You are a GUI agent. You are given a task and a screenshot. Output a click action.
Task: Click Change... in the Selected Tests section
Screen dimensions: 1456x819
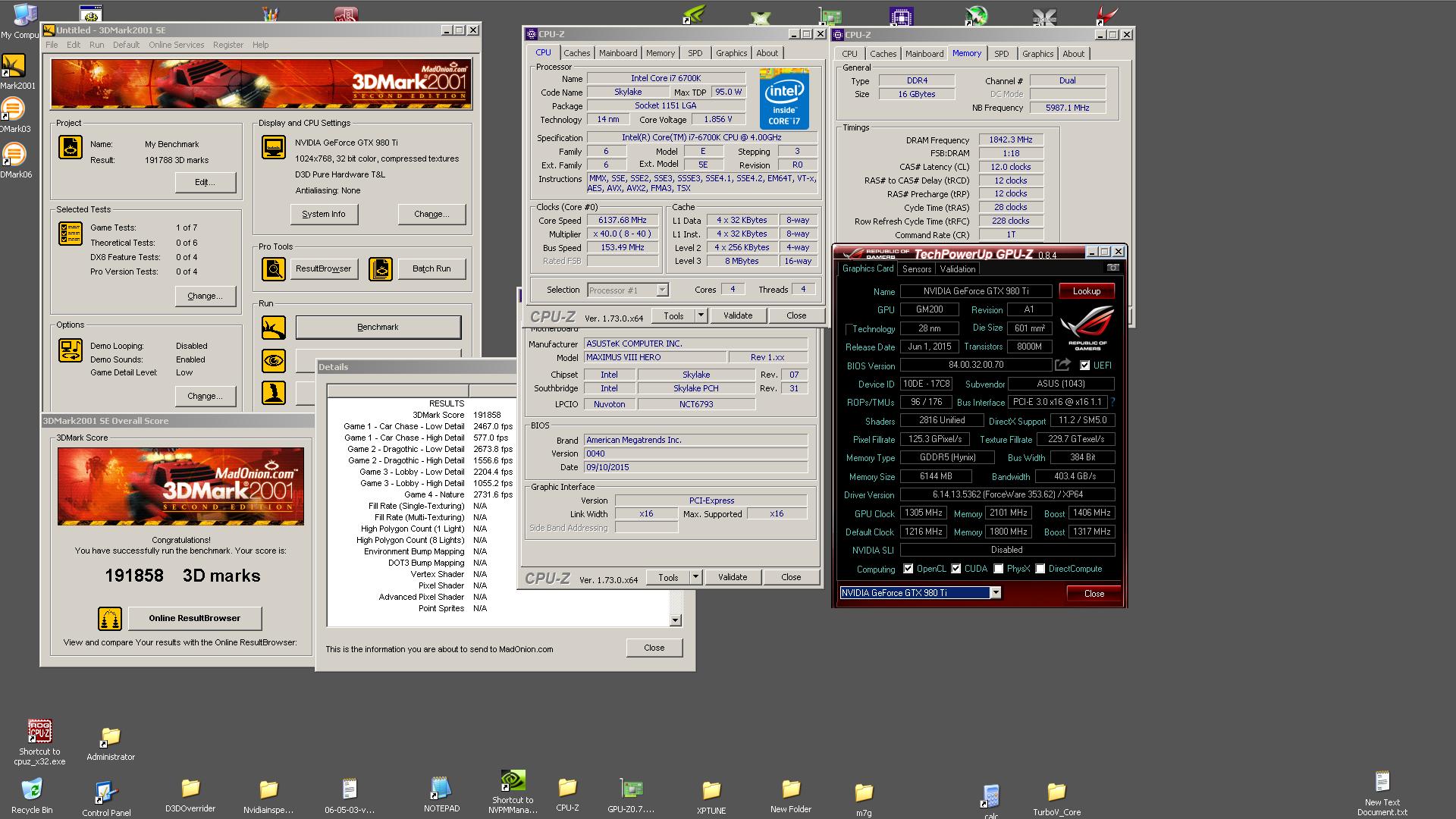click(x=205, y=296)
